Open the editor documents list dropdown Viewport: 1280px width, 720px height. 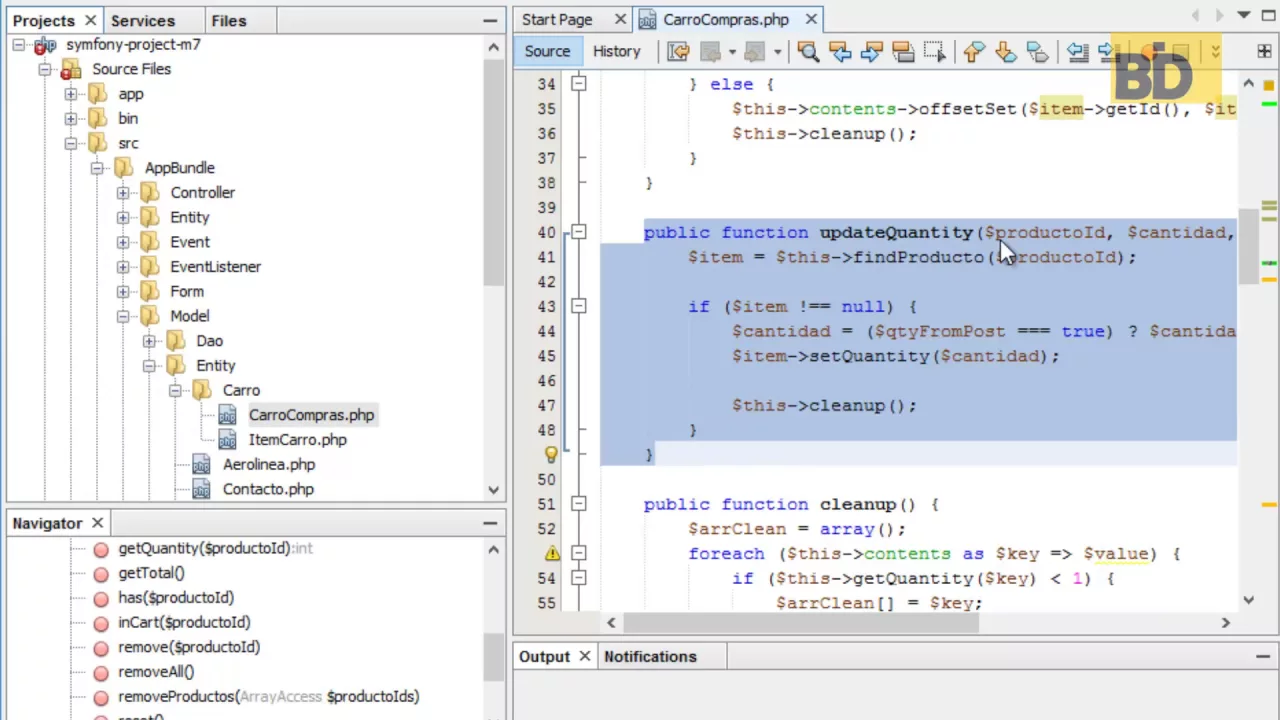click(x=1244, y=16)
